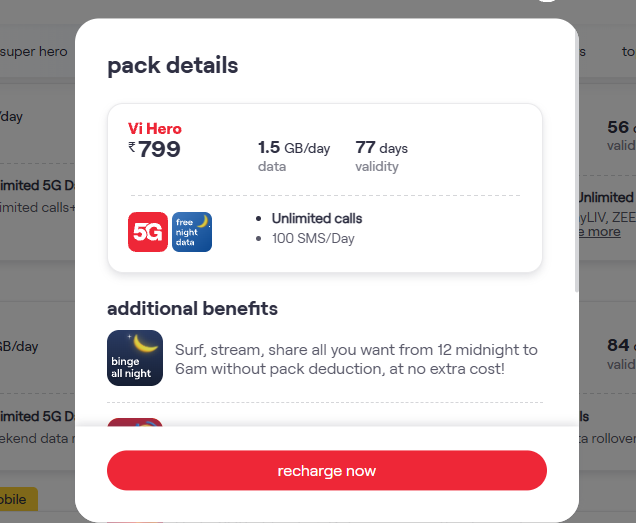
Task: Click the yellow badge at bottom left
Action: tap(18, 499)
